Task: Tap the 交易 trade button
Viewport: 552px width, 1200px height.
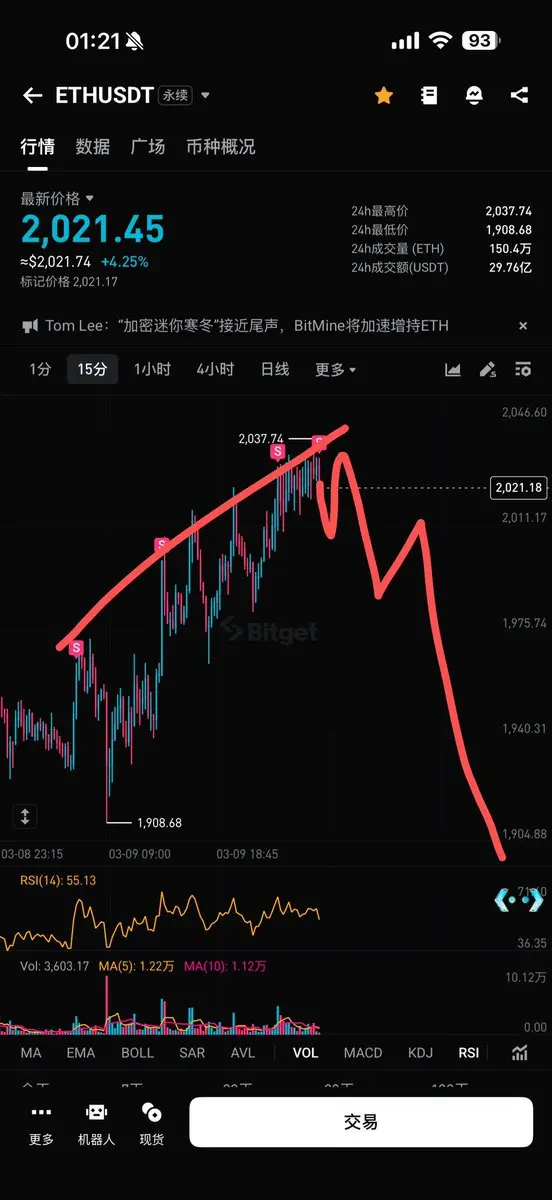Action: pyautogui.click(x=361, y=1122)
